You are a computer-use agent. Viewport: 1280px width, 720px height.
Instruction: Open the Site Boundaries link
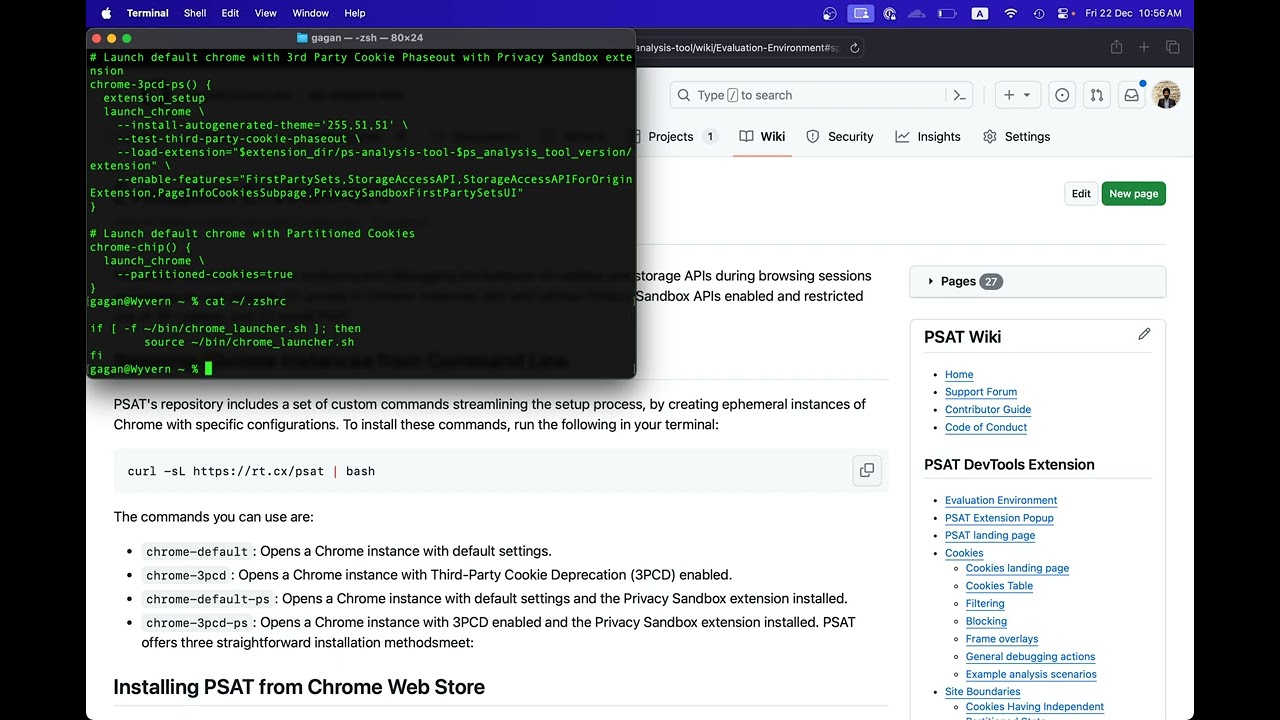[983, 692]
